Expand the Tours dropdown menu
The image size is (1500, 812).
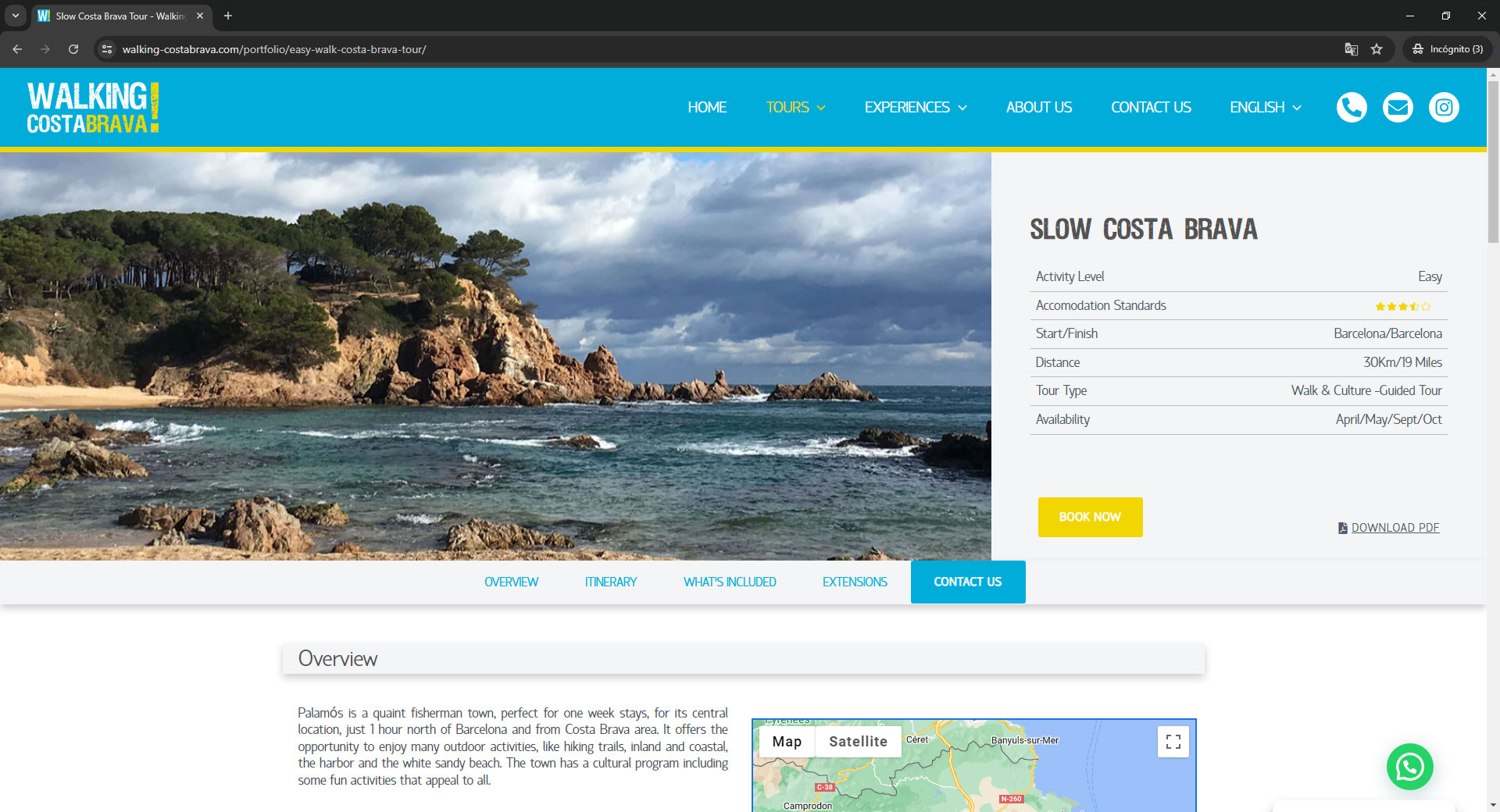pyautogui.click(x=795, y=107)
